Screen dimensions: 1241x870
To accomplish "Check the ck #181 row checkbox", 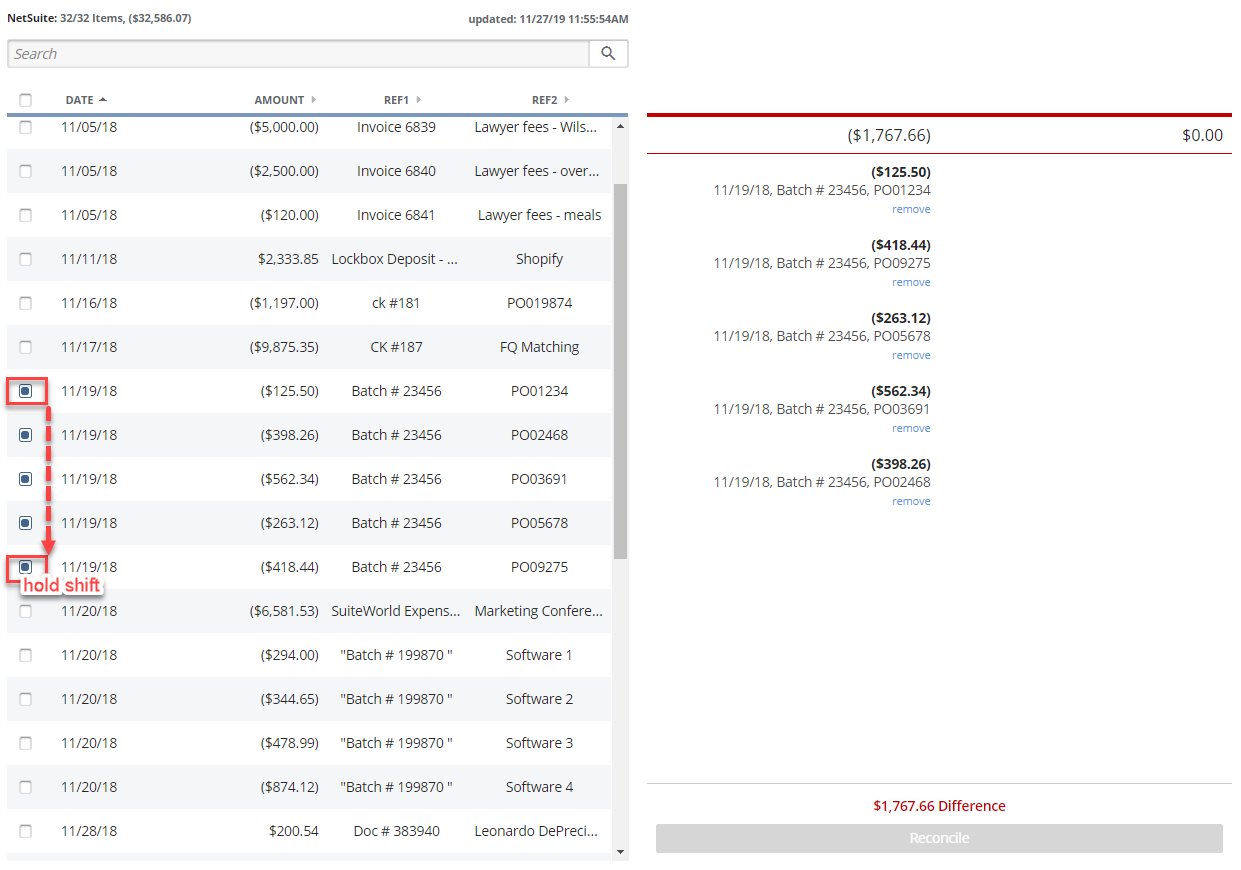I will pos(26,303).
